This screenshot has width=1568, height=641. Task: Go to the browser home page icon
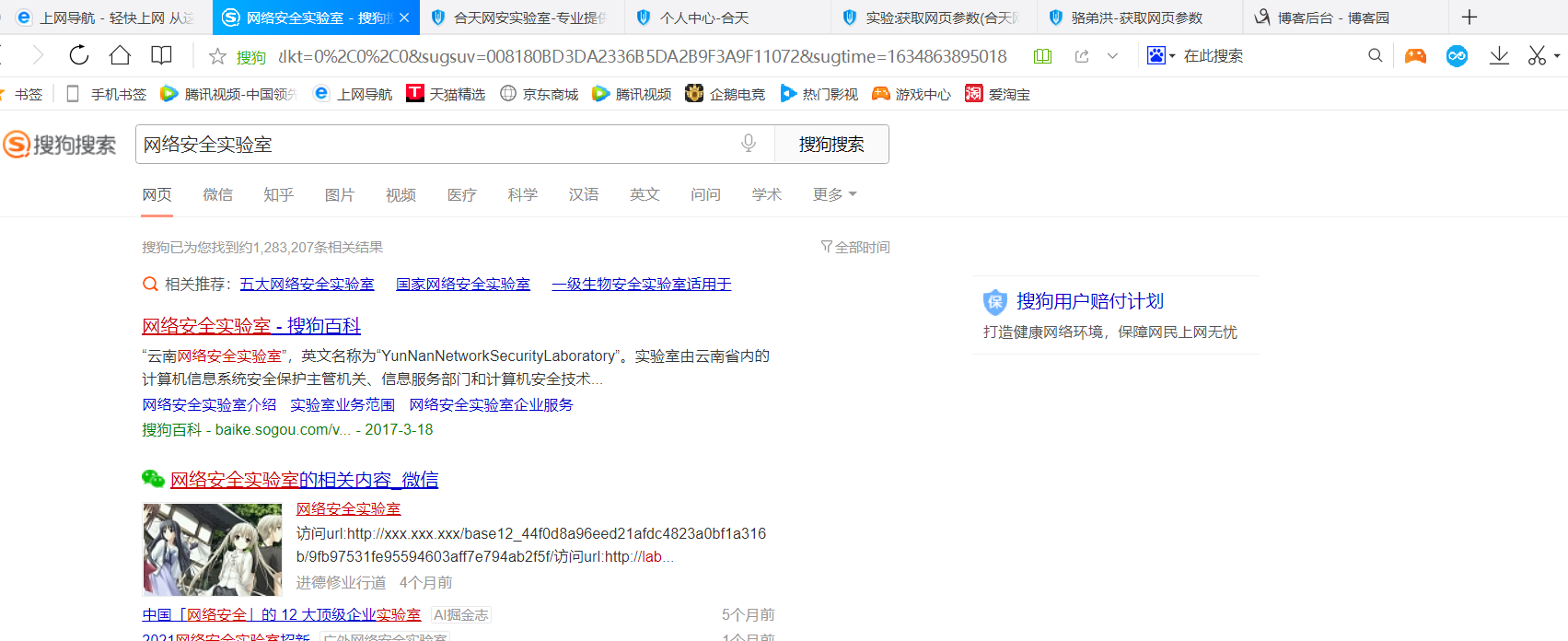click(x=120, y=55)
